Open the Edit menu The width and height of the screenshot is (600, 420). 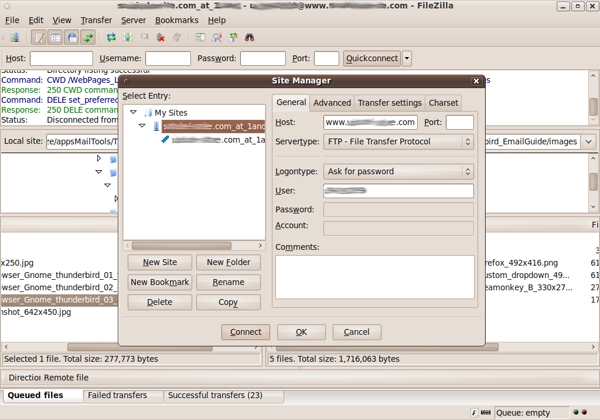tap(36, 20)
